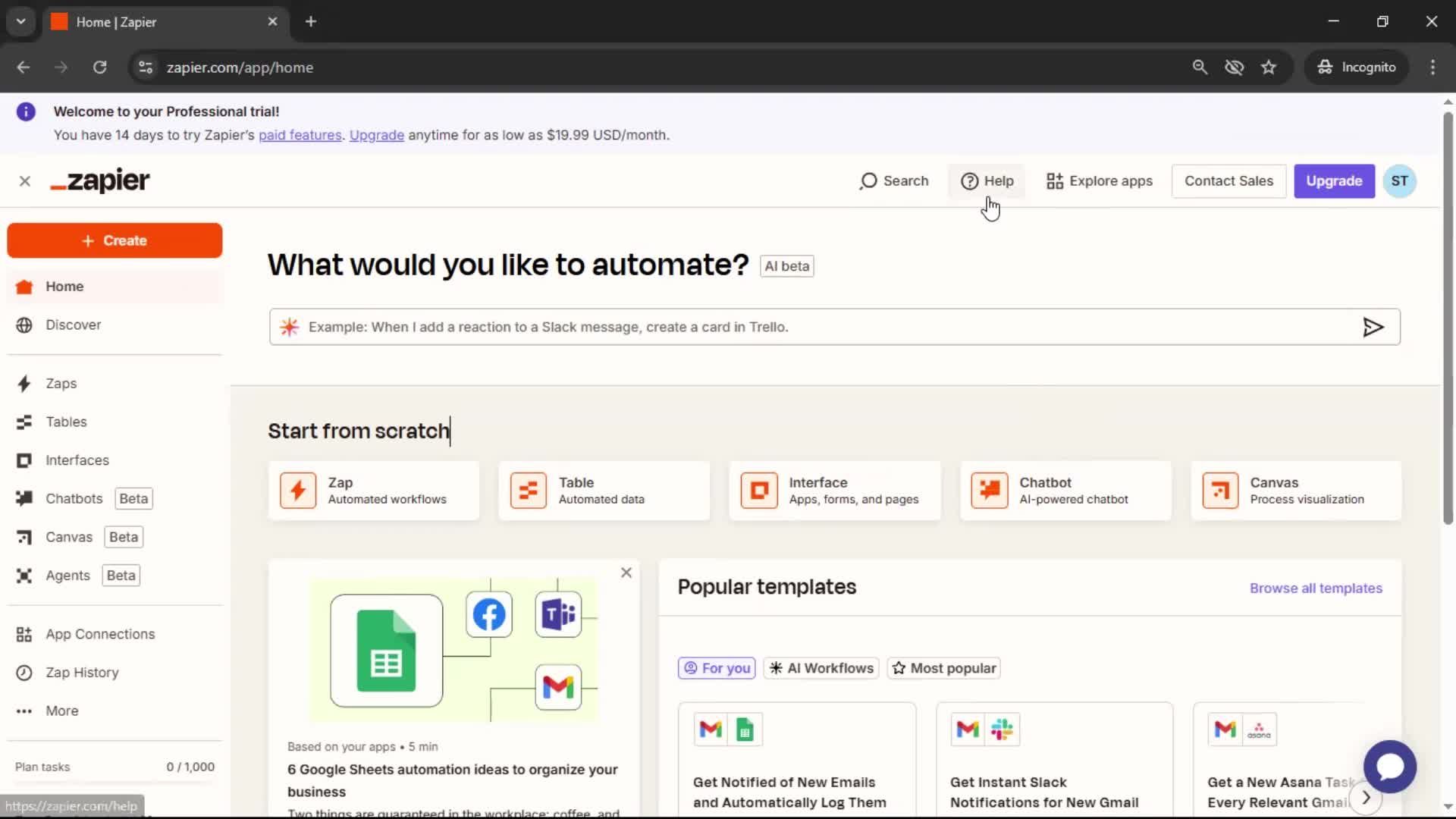
Task: Click the Upgrade link in trial banner
Action: point(377,135)
